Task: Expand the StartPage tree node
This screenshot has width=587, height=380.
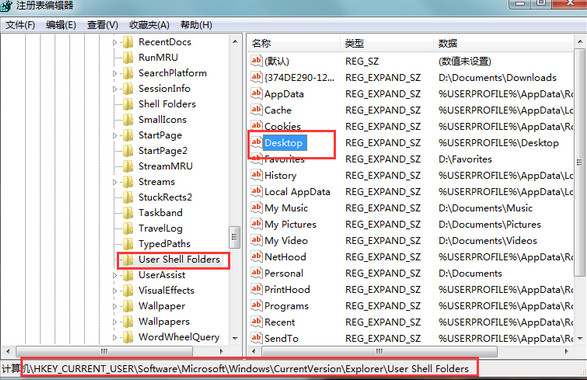Action: click(115, 136)
